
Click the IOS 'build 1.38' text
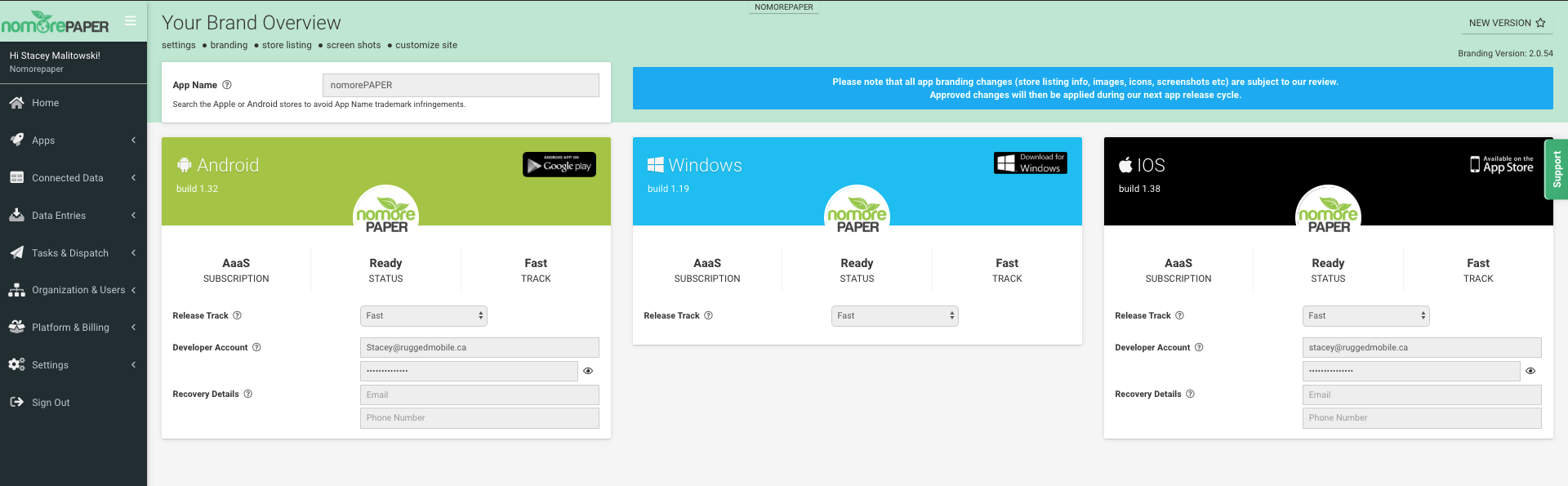(1139, 189)
